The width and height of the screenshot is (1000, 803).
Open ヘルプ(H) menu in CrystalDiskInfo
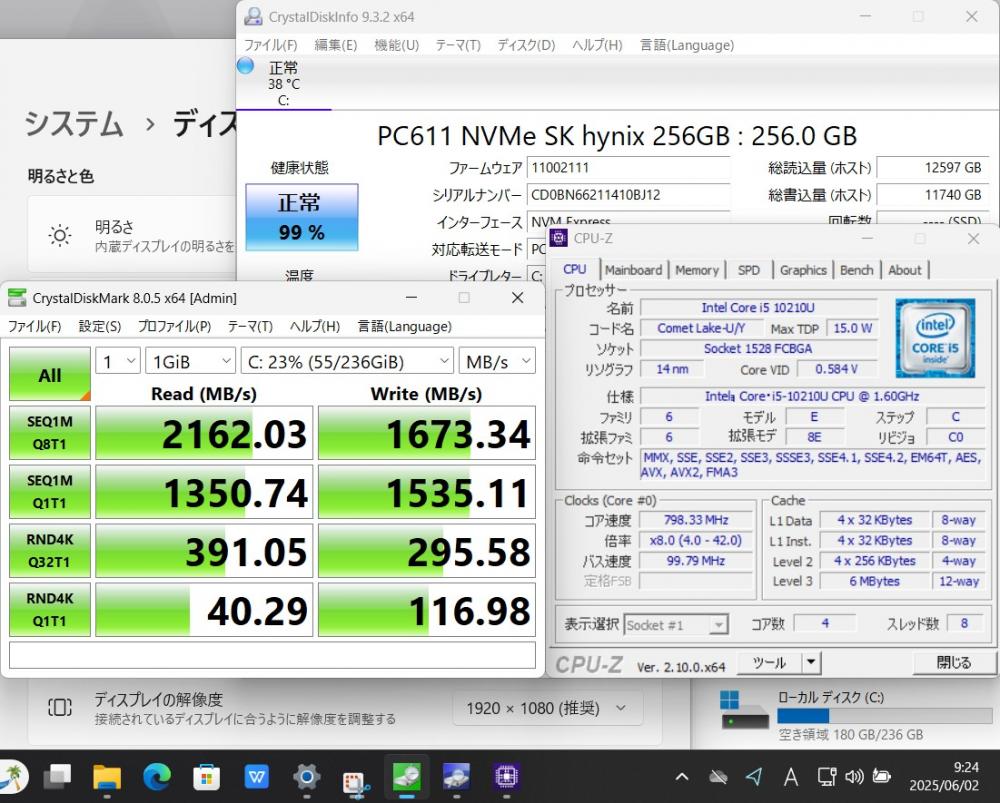(x=598, y=45)
